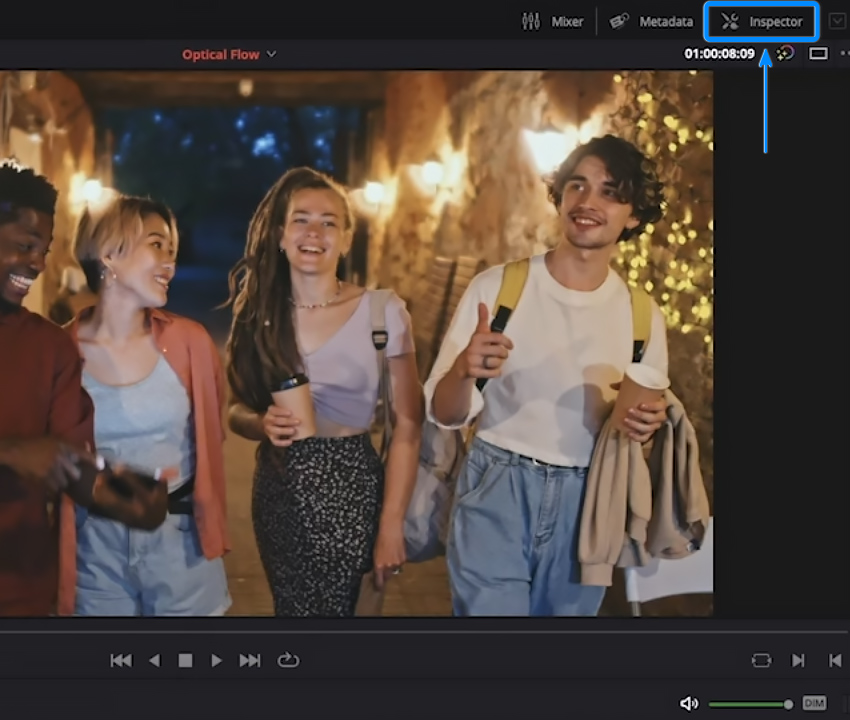
Task: Click the single viewer mode icon
Action: coord(818,54)
